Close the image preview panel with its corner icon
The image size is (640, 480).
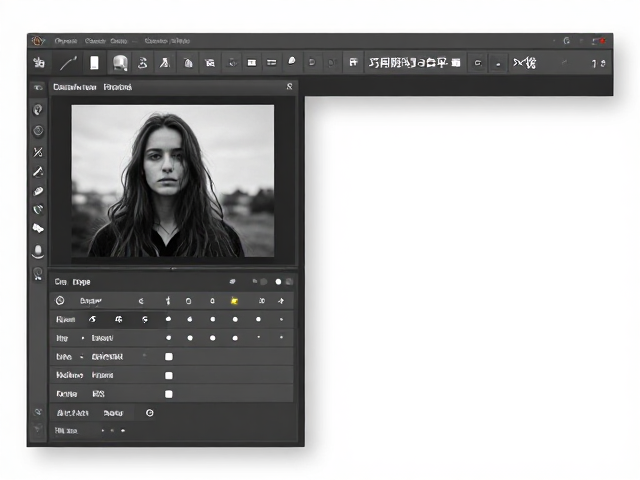(289, 87)
